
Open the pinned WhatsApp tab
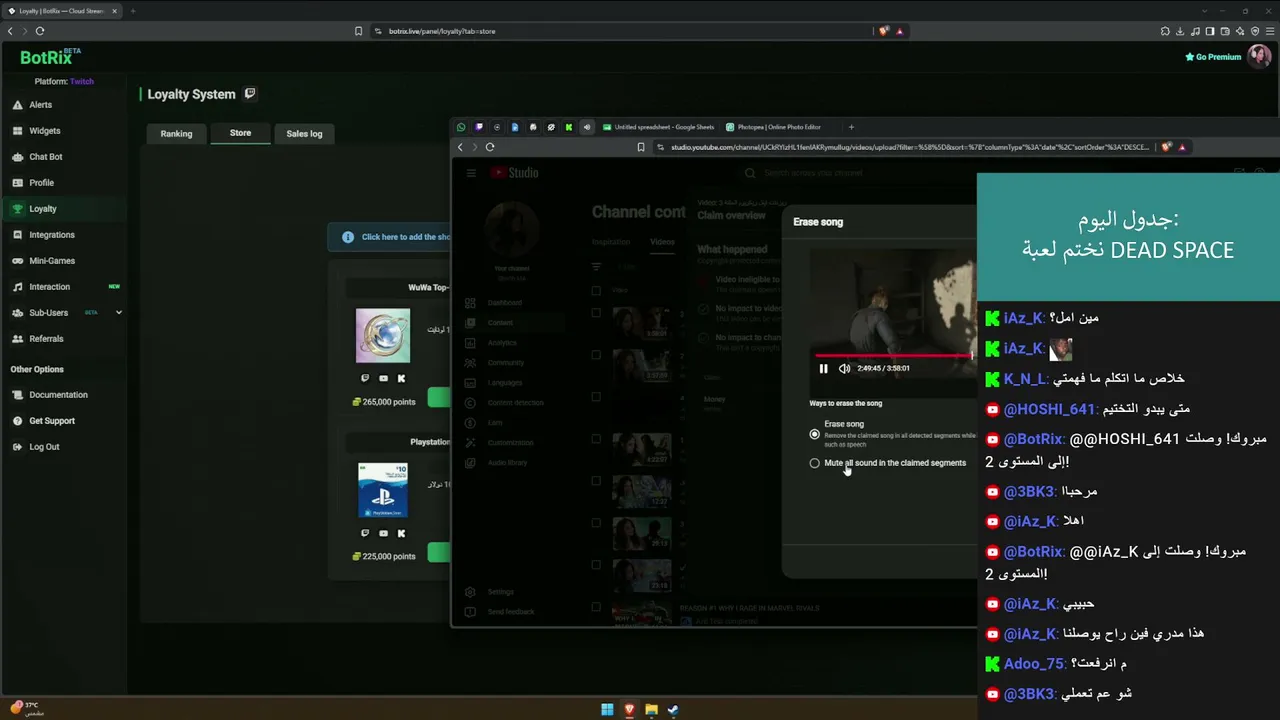461,127
